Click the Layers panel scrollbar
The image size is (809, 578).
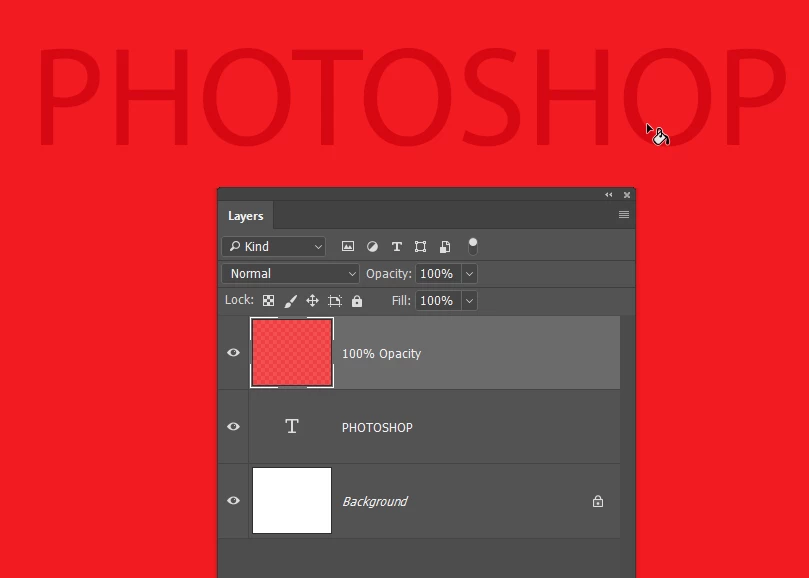[x=627, y=447]
